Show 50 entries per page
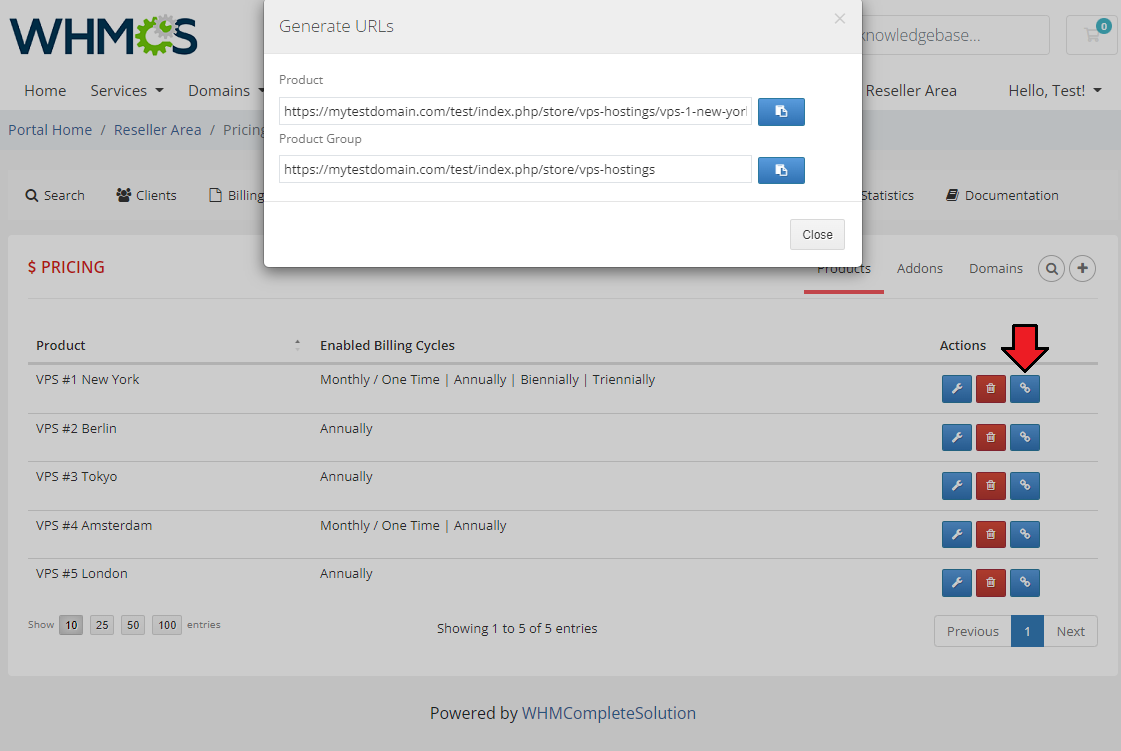 pos(133,625)
